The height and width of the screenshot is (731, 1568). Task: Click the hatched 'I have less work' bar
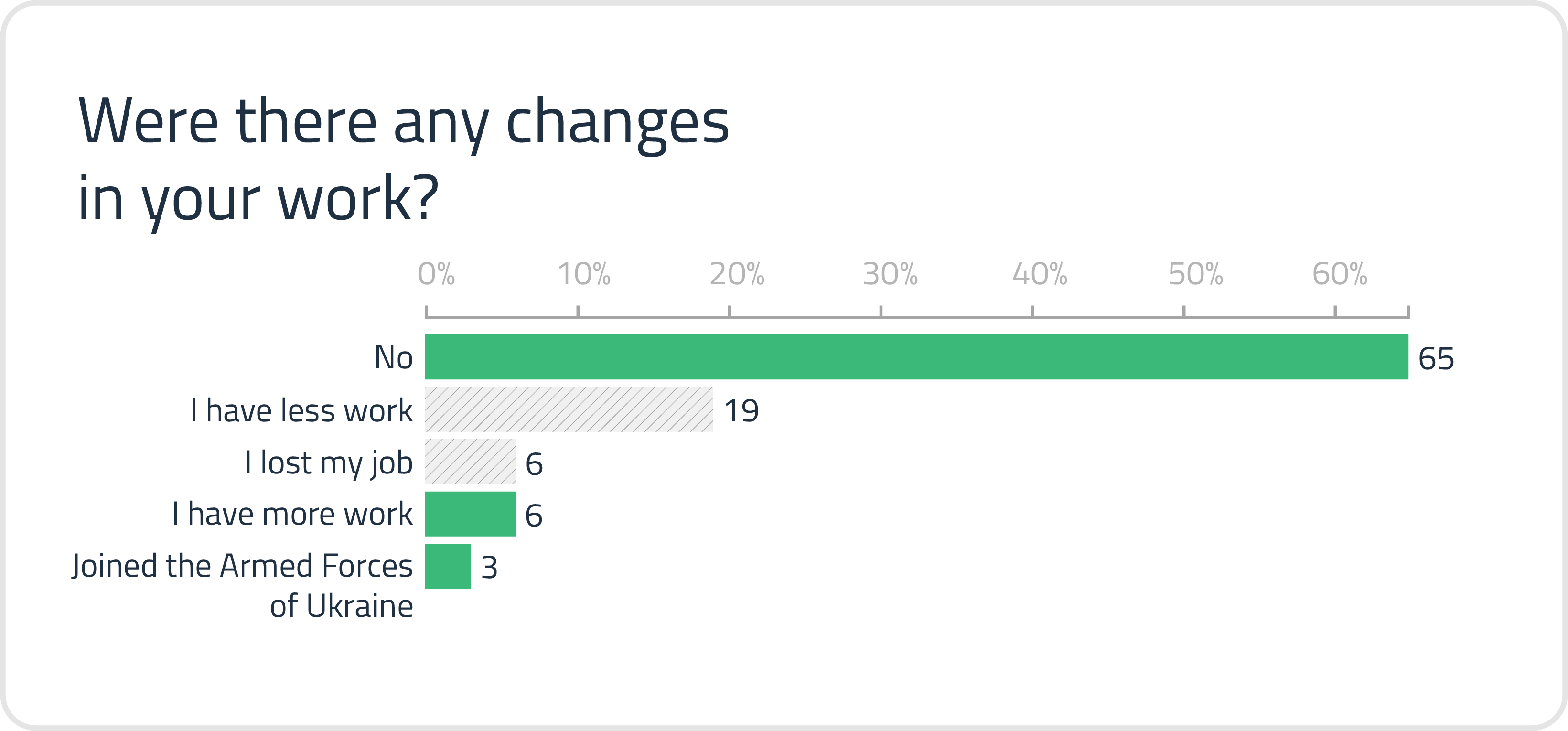point(569,409)
